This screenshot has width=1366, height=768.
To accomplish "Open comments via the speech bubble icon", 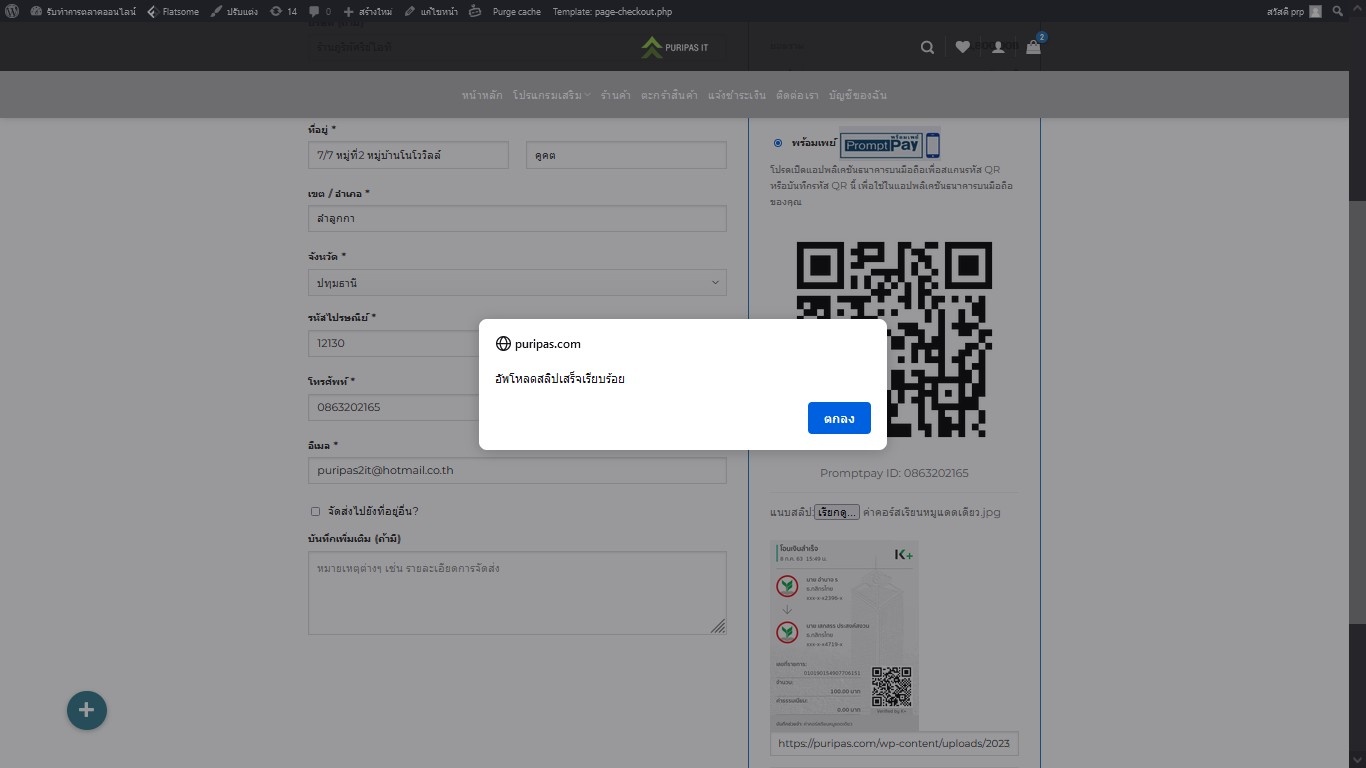I will click(x=315, y=11).
